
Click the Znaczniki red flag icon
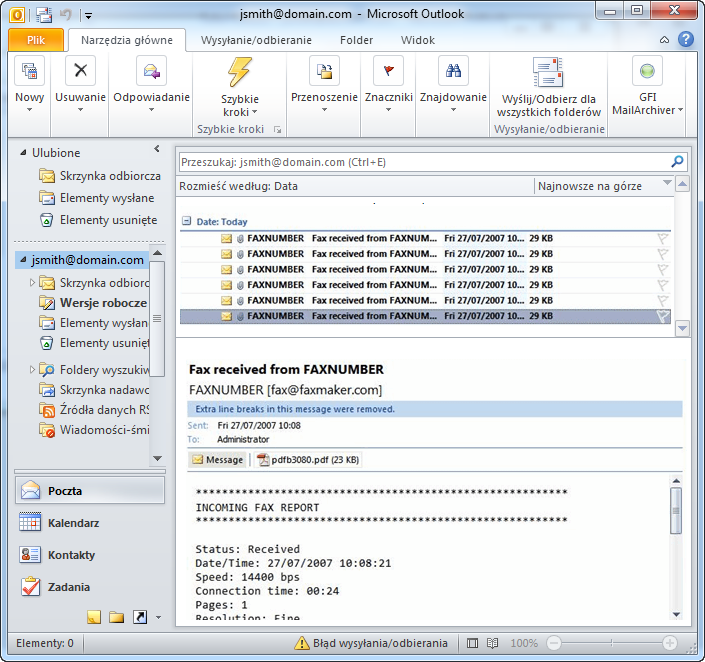(388, 71)
